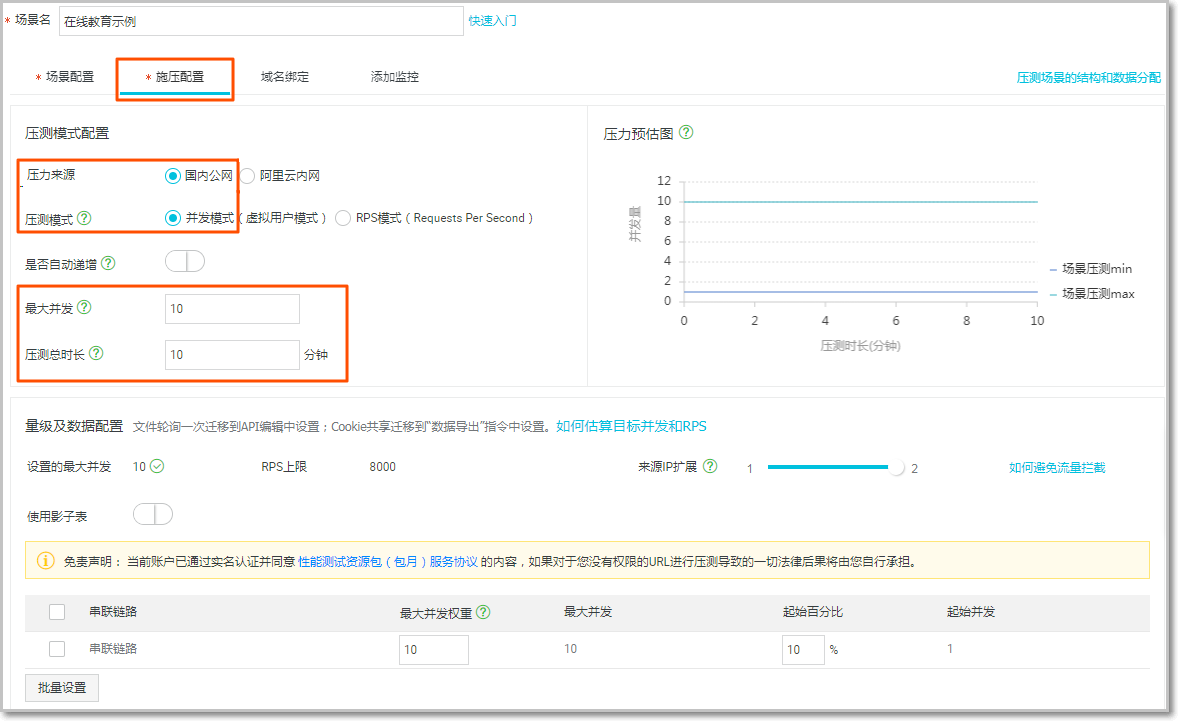This screenshot has height=721, width=1178.
Task: Toggle the 是否自动递增 switch
Action: 185,261
